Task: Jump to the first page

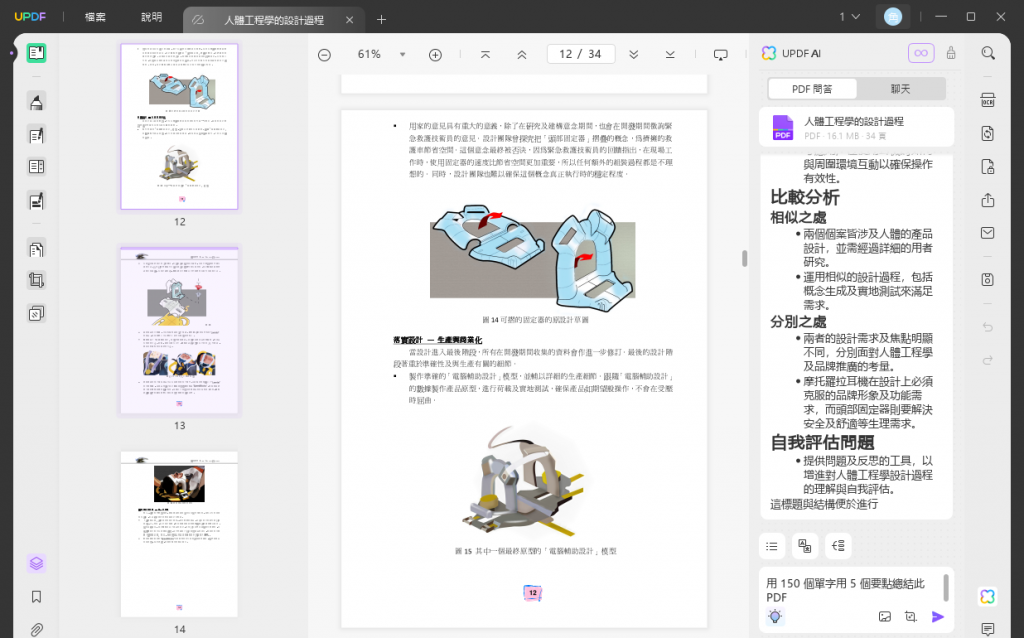Action: [485, 55]
